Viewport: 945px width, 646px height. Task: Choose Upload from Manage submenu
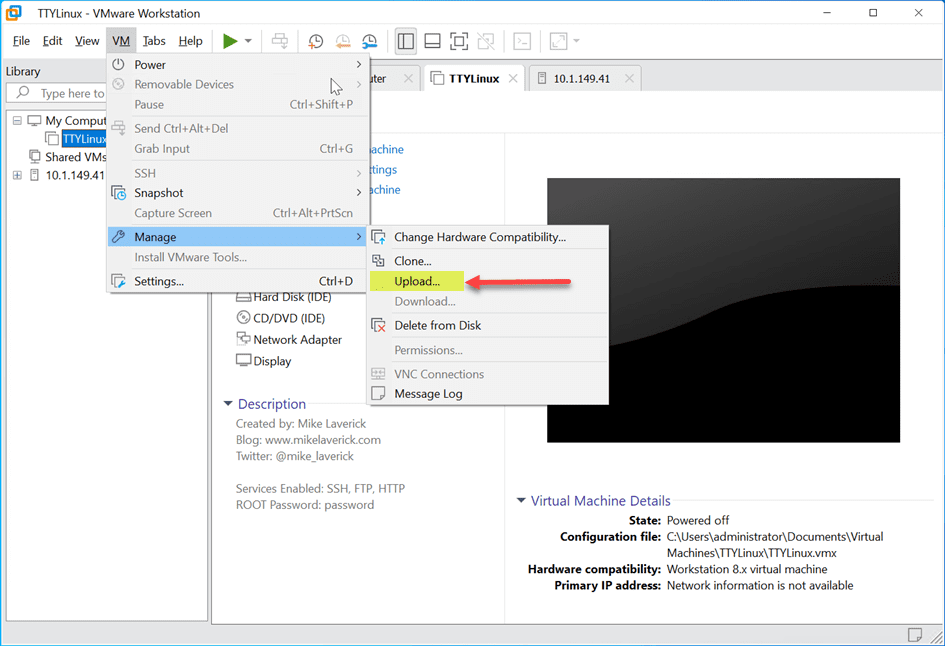(x=488, y=281)
